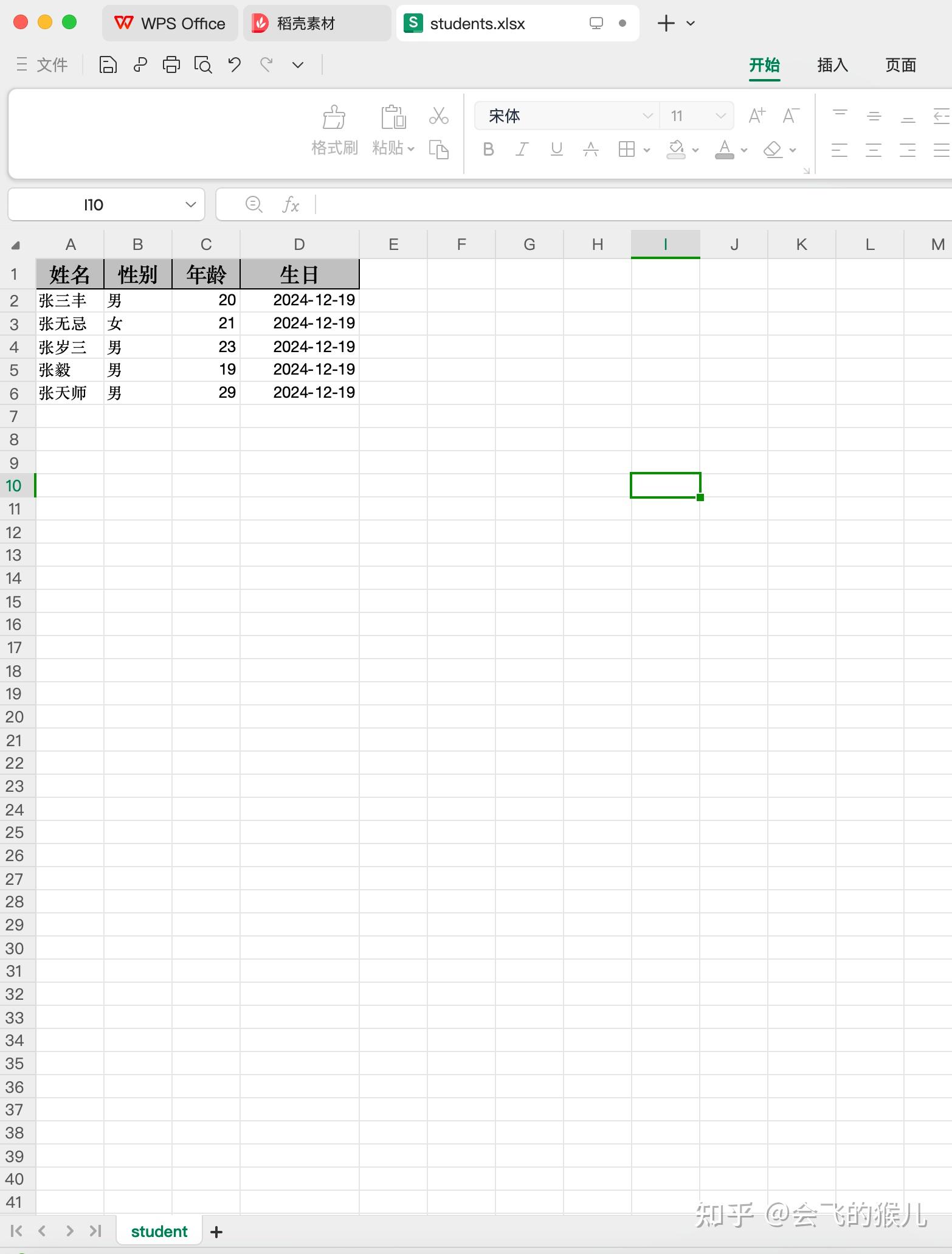Select column D header

pyautogui.click(x=299, y=244)
